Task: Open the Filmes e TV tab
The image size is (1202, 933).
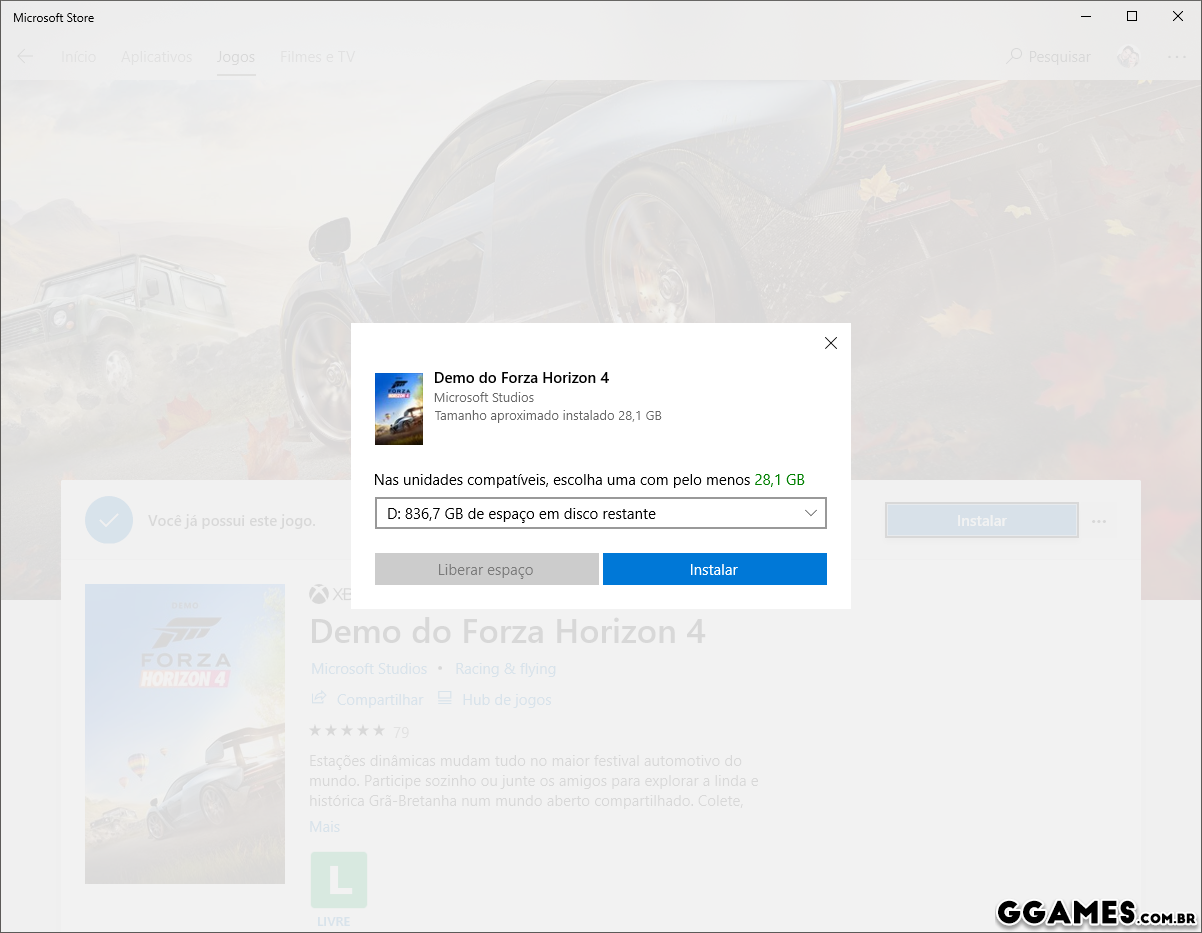Action: pyautogui.click(x=317, y=57)
